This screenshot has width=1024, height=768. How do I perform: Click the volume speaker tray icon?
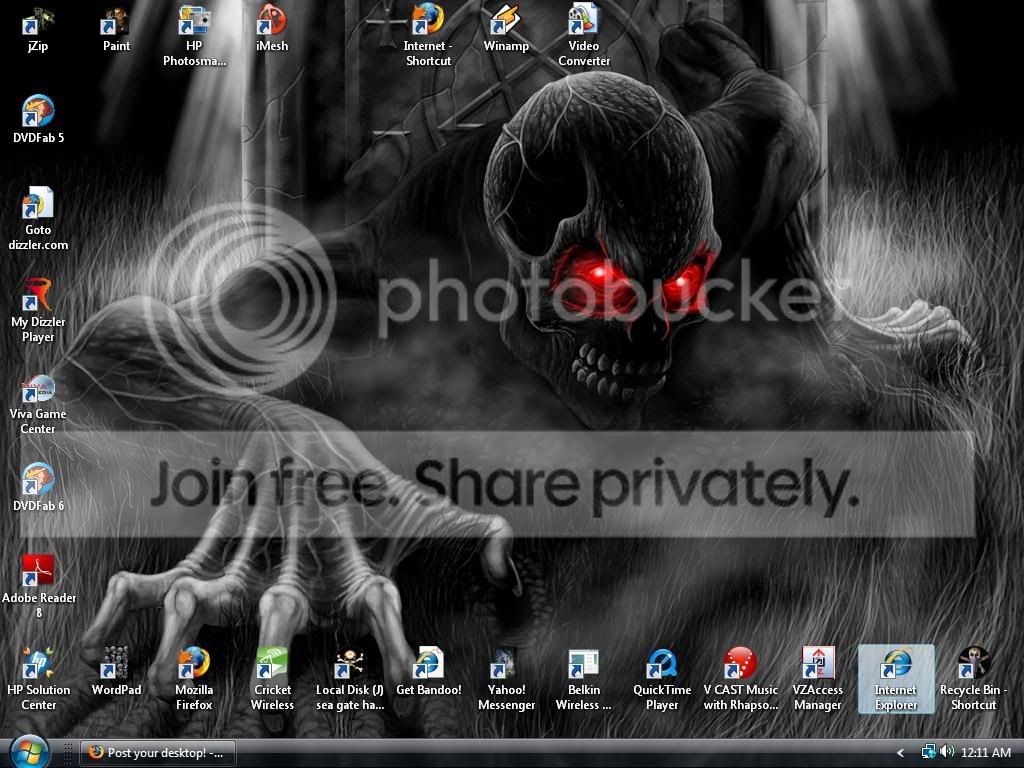point(947,752)
